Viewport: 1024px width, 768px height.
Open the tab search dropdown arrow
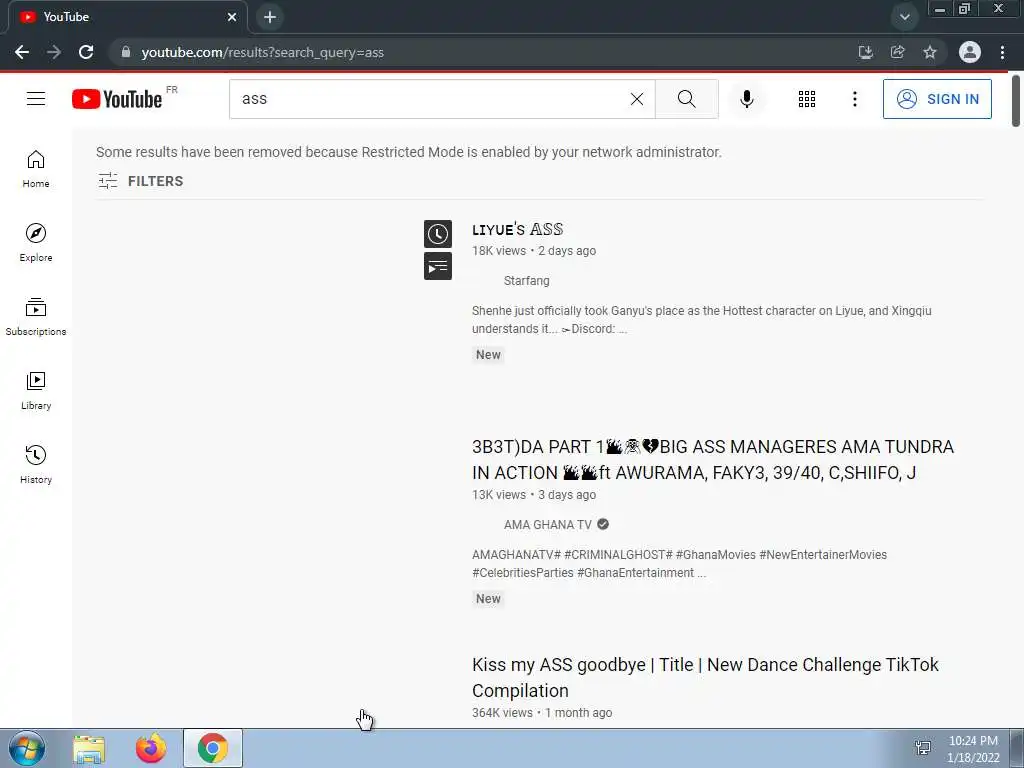[x=904, y=17]
